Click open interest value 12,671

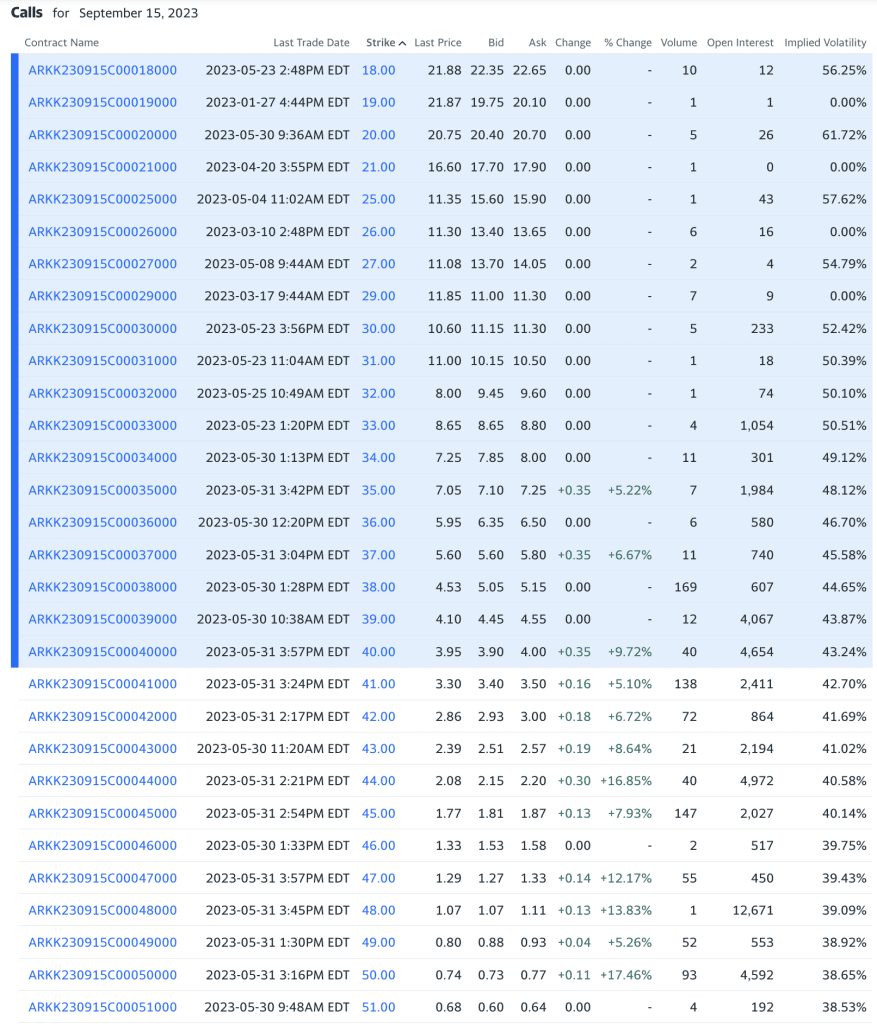753,910
